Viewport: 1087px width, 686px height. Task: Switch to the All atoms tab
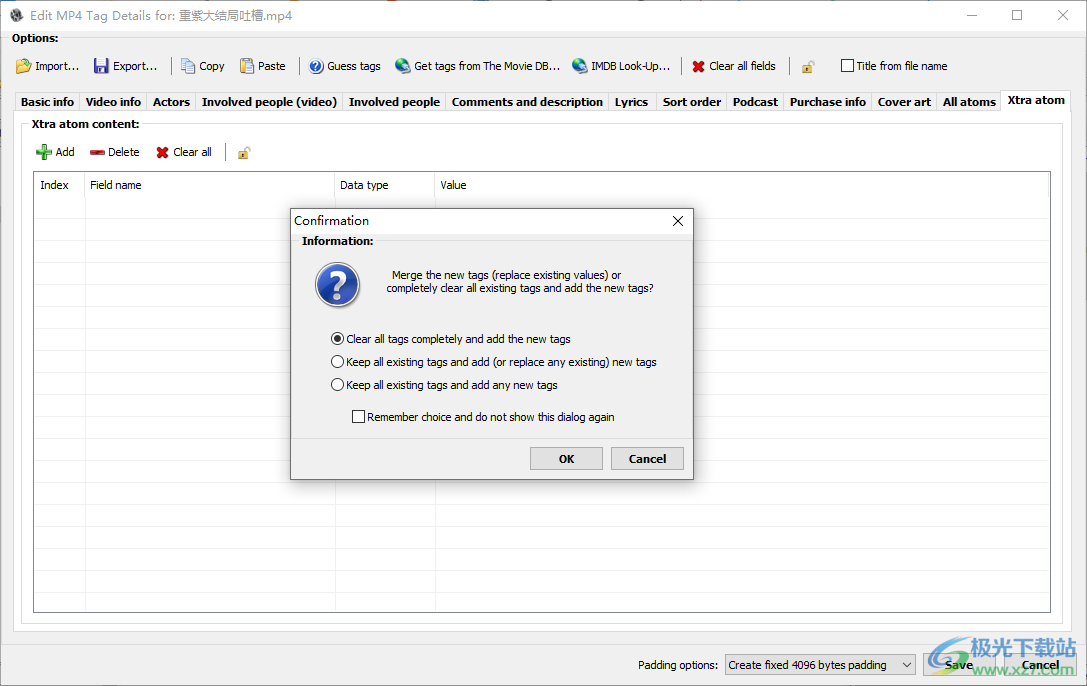pos(969,102)
